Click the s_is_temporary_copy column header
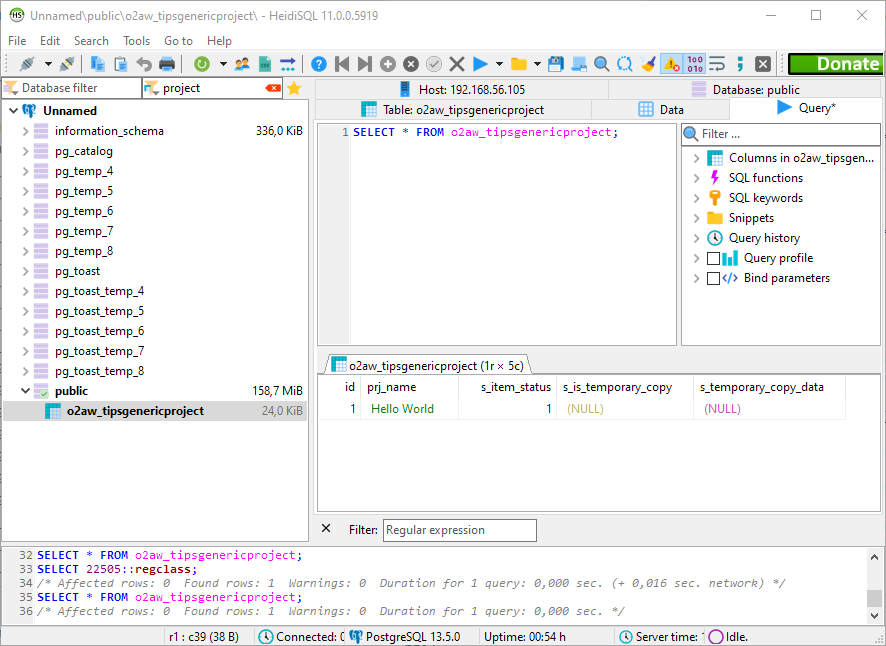The width and height of the screenshot is (886, 646). [x=625, y=387]
